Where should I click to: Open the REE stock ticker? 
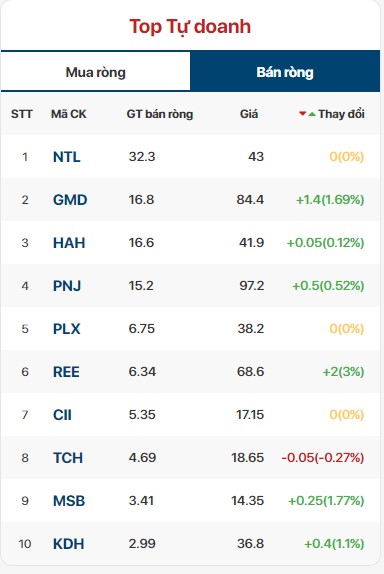pos(66,372)
